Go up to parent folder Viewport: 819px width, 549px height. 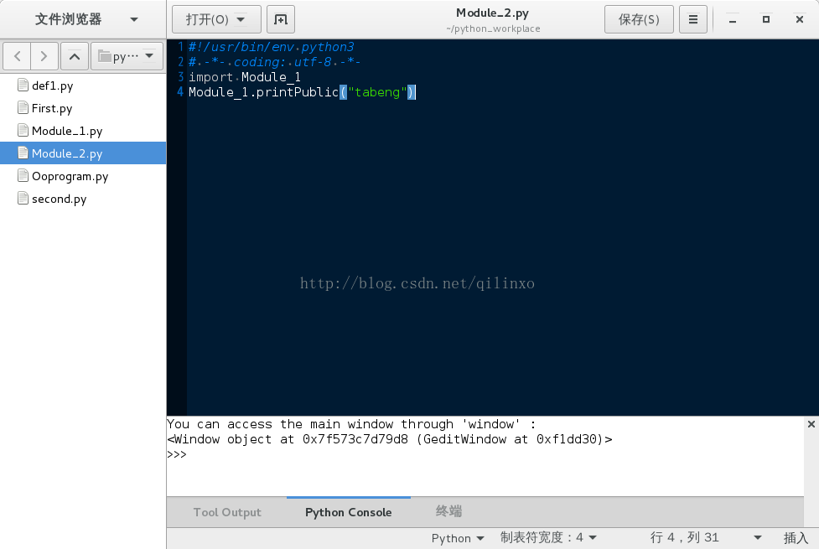(75, 56)
